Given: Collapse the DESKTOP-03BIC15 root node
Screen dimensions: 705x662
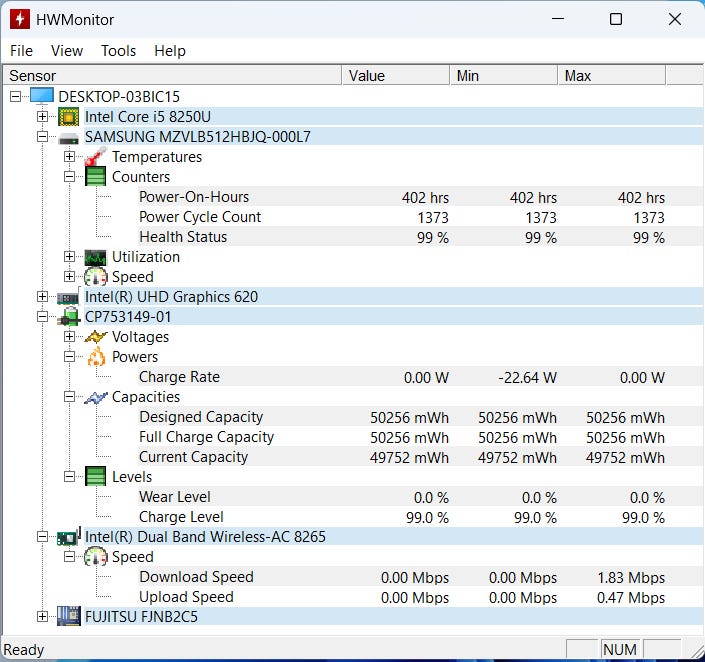Looking at the screenshot, I should (15, 96).
